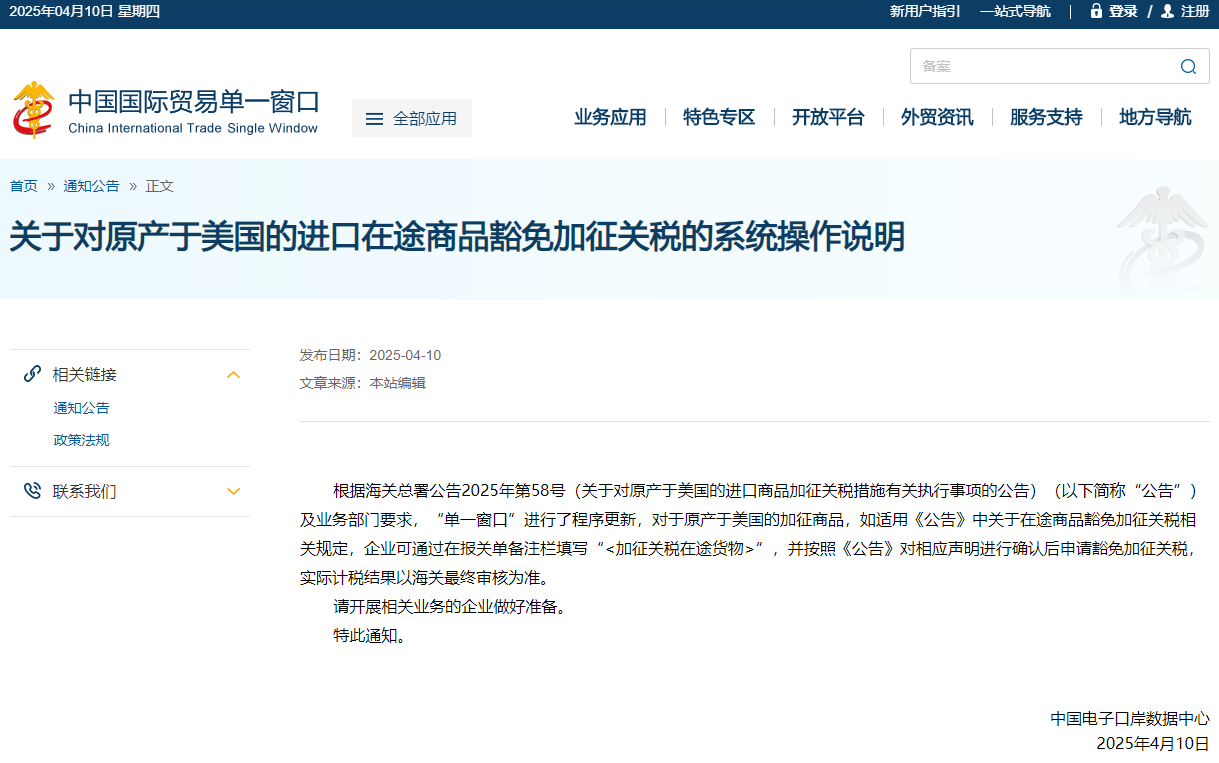This screenshot has width=1219, height=763.
Task: Click the 新用户指引 top link
Action: (925, 11)
